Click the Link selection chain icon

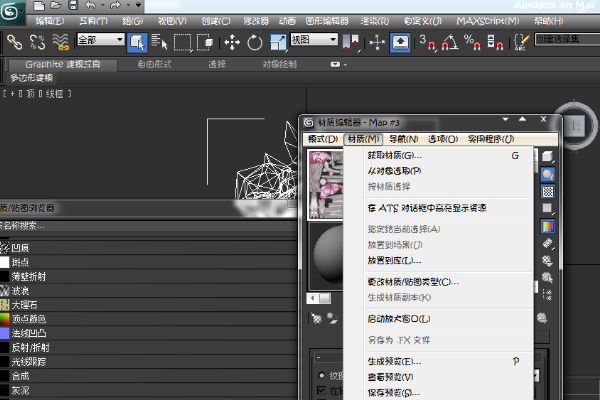pyautogui.click(x=14, y=42)
